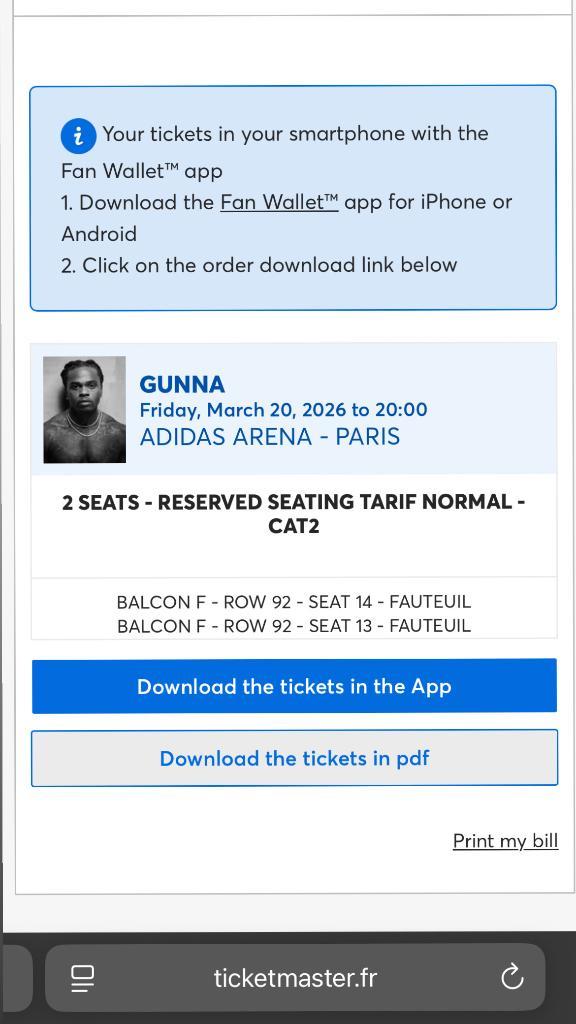Viewport: 576px width, 1024px height.
Task: Tap the blue Fan Wallet info banner
Action: [x=294, y=198]
